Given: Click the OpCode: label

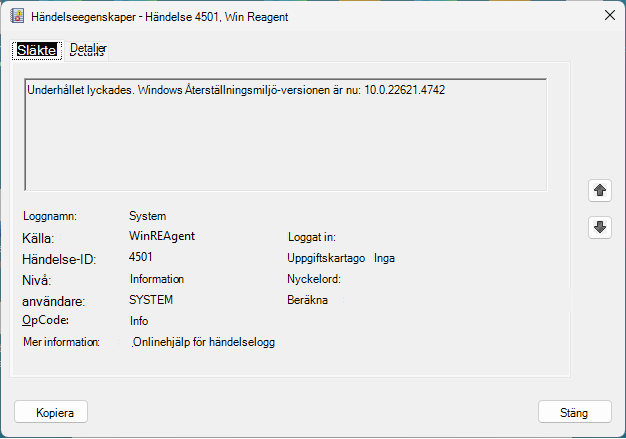Looking at the screenshot, I should [x=46, y=320].
